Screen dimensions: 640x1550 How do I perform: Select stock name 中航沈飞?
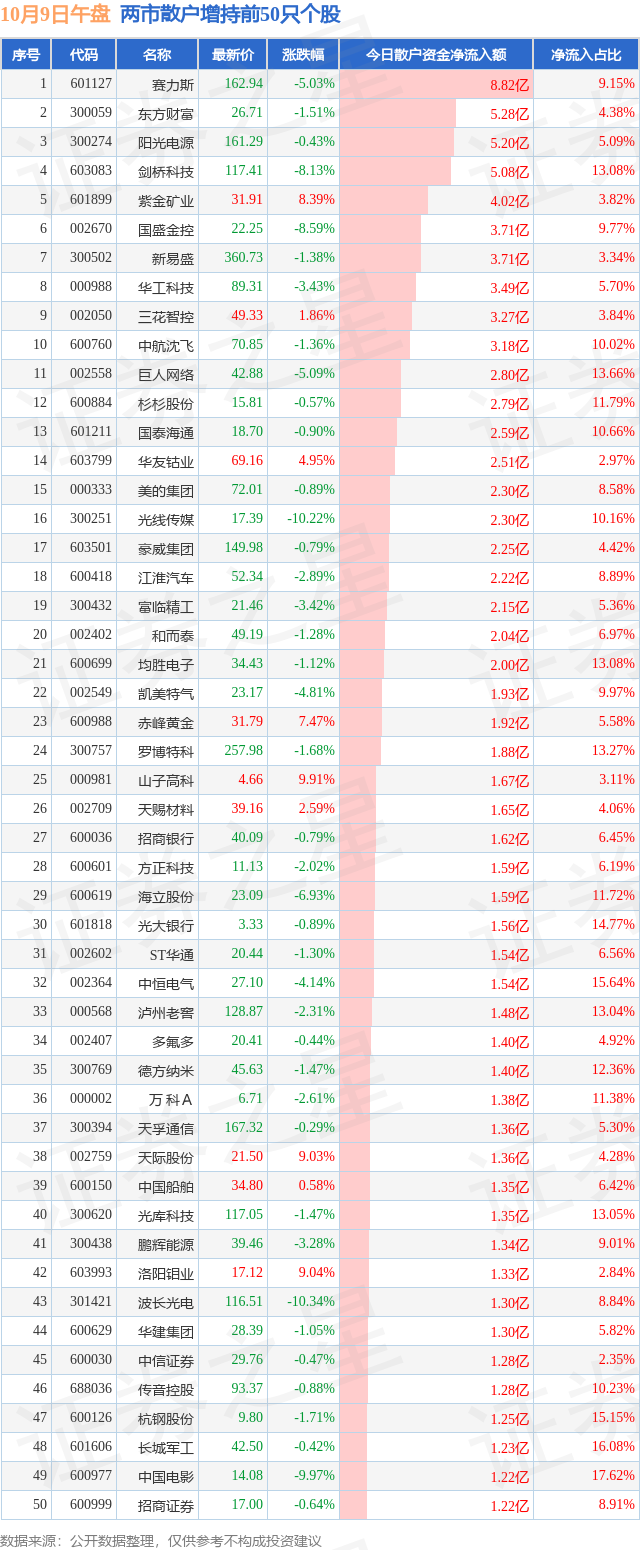[x=166, y=345]
